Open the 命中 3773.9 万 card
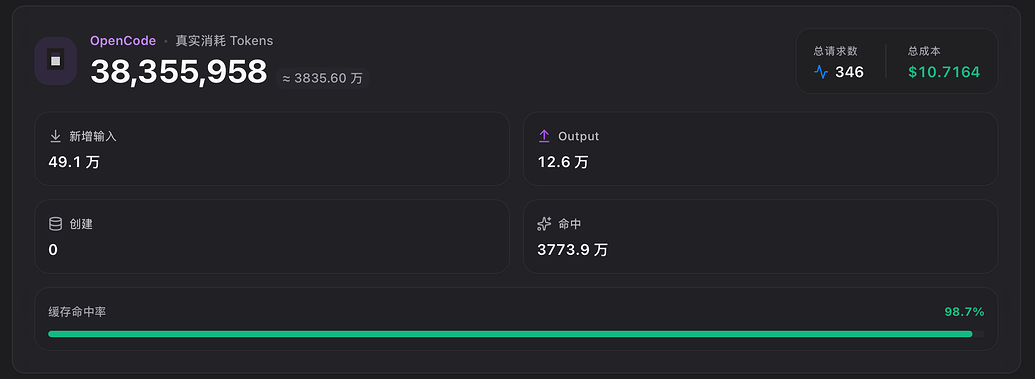Viewport: 1035px width, 379px height. (x=760, y=236)
